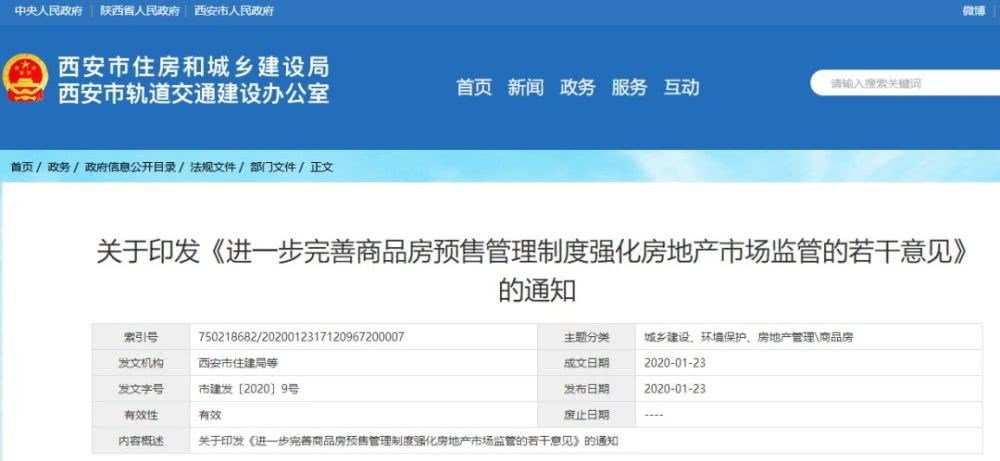Click the 发文字号 label cell
The image size is (1000, 461).
(141, 389)
